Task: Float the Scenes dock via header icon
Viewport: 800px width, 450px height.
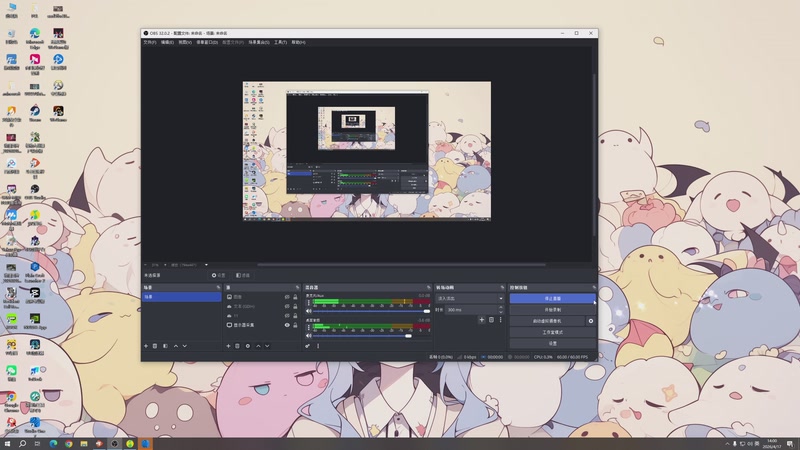Action: pyautogui.click(x=218, y=287)
